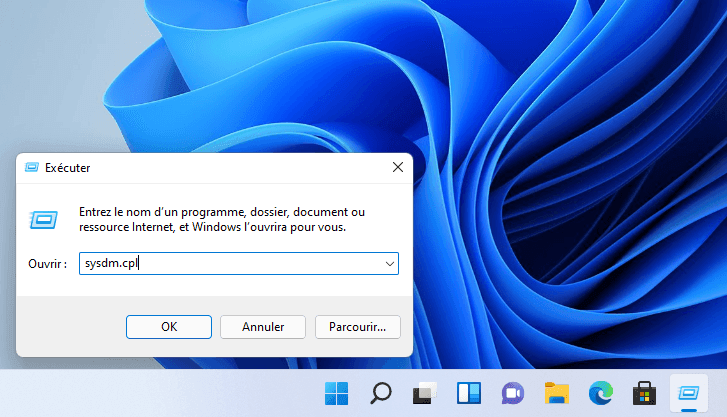Open the Windows Start menu
Screen dimensions: 727x417
click(337, 393)
